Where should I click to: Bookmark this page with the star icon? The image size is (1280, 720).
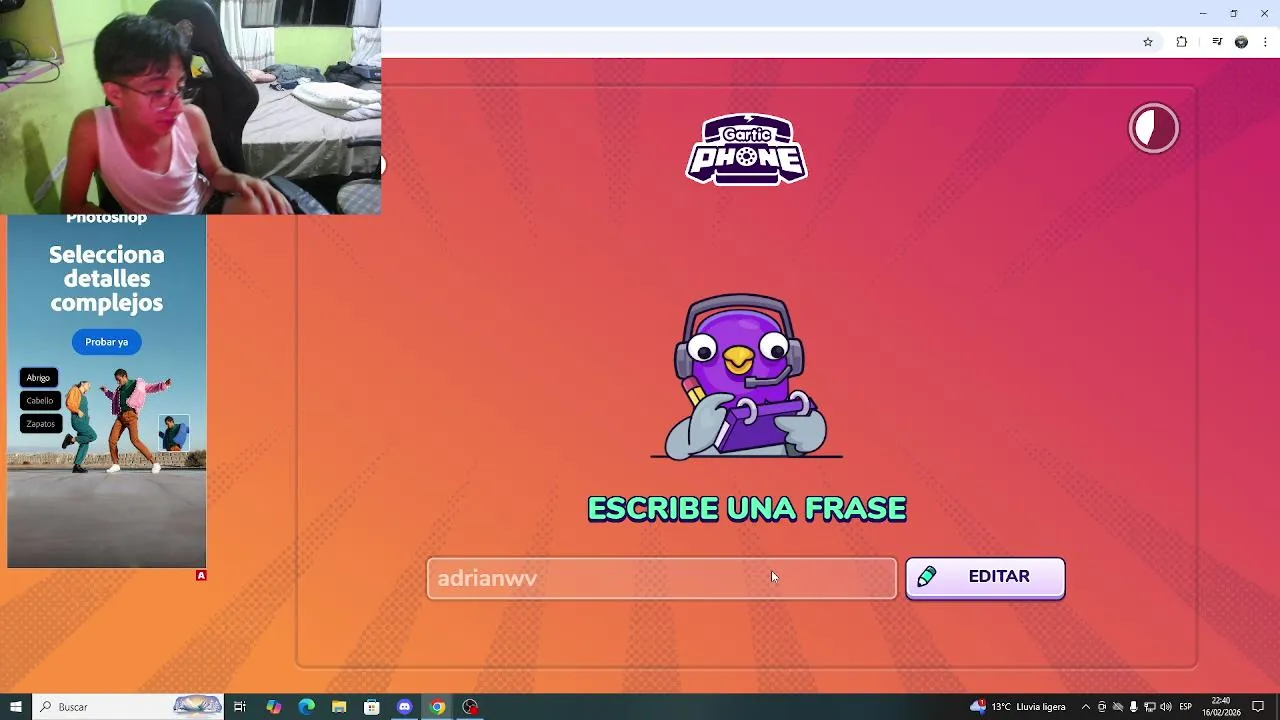1148,42
